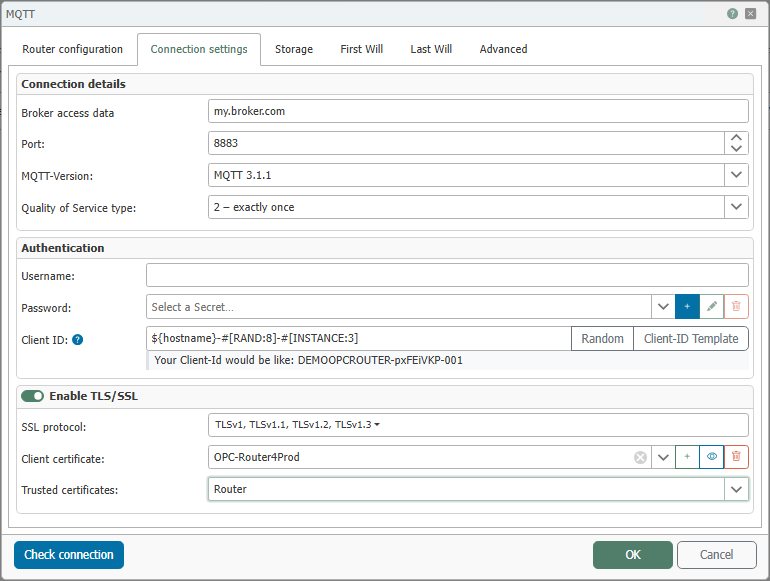Click the 'Authentication' section header
Screen dimensions: 770x581
click(62, 248)
